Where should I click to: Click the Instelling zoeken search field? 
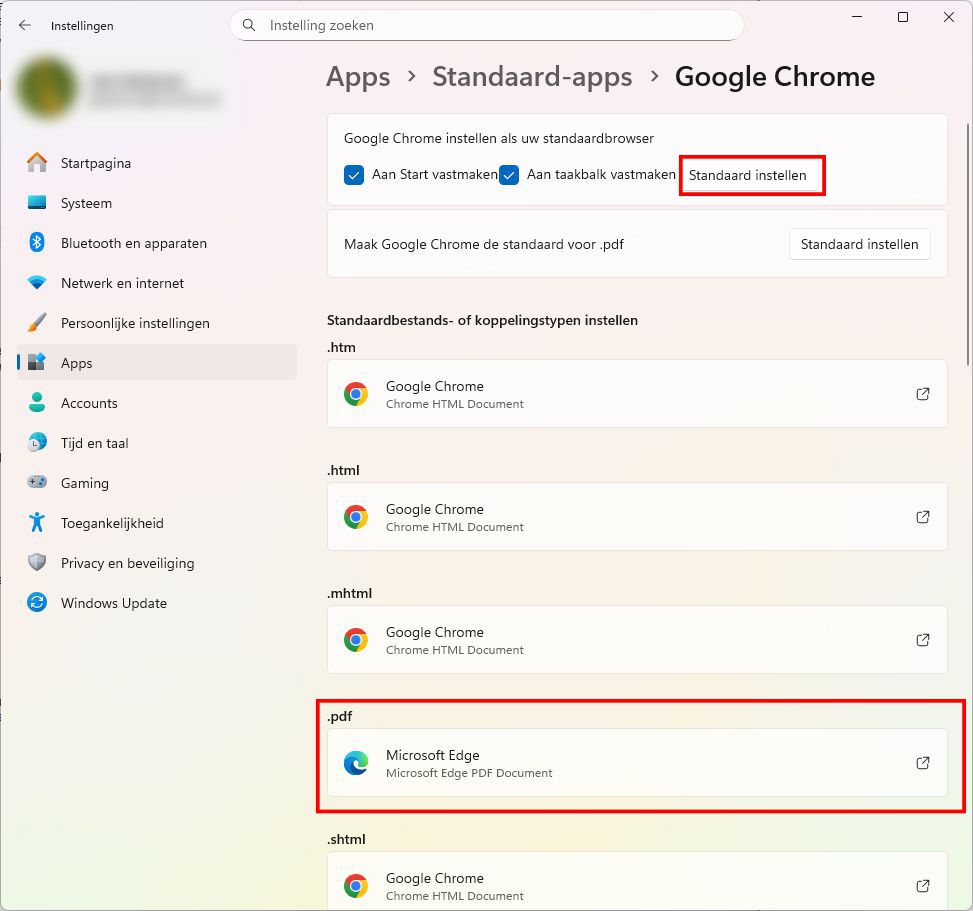point(487,24)
